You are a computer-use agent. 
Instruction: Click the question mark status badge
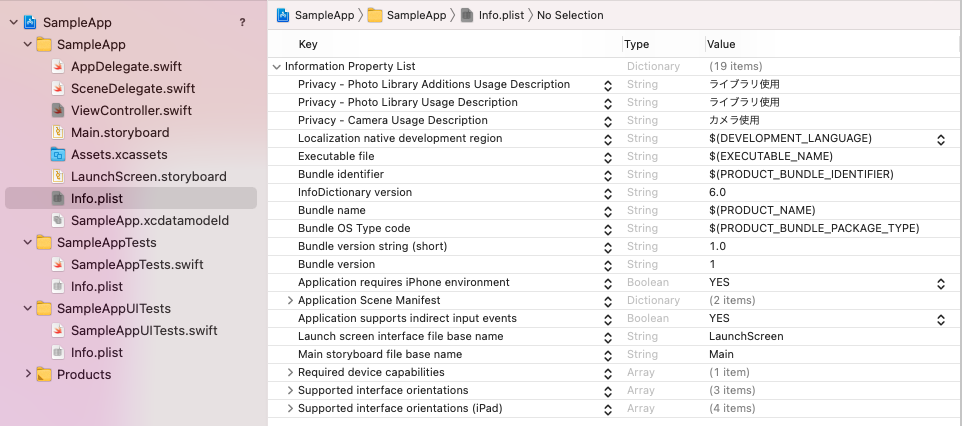[x=242, y=22]
